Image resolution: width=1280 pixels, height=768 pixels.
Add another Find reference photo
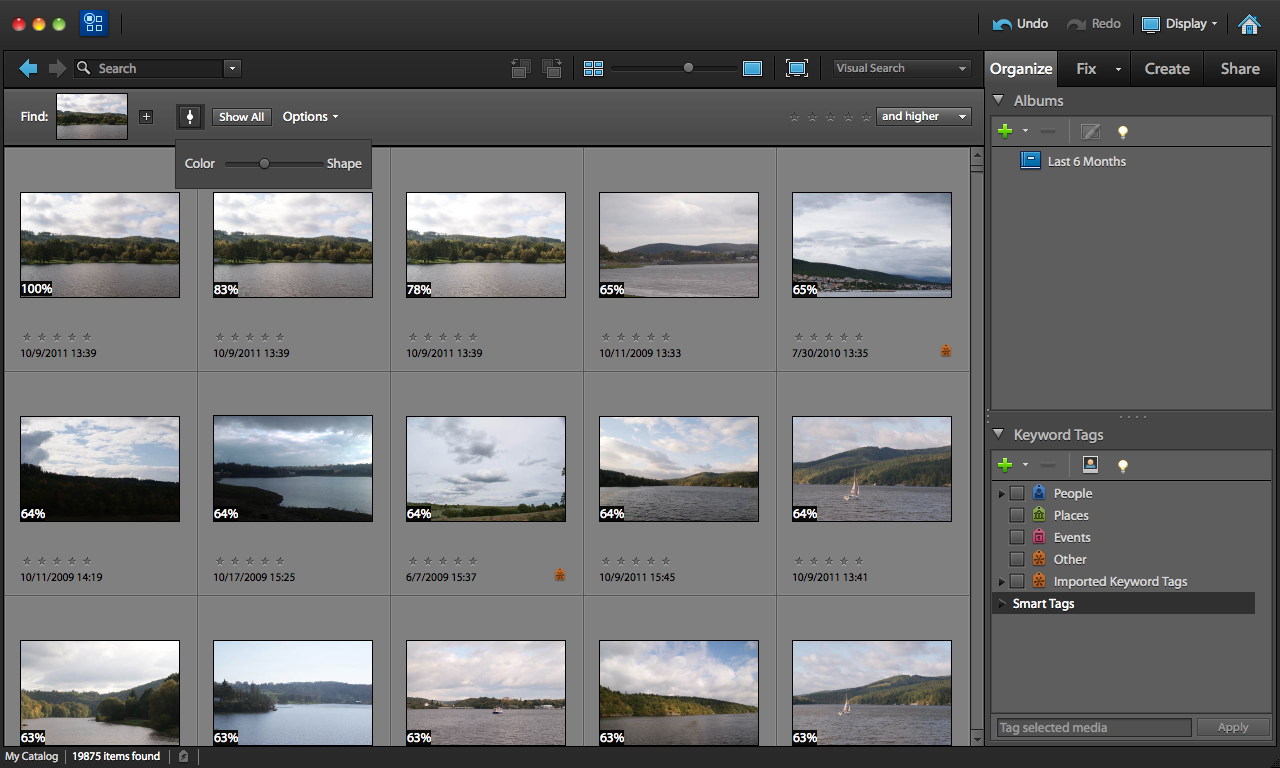(x=146, y=117)
